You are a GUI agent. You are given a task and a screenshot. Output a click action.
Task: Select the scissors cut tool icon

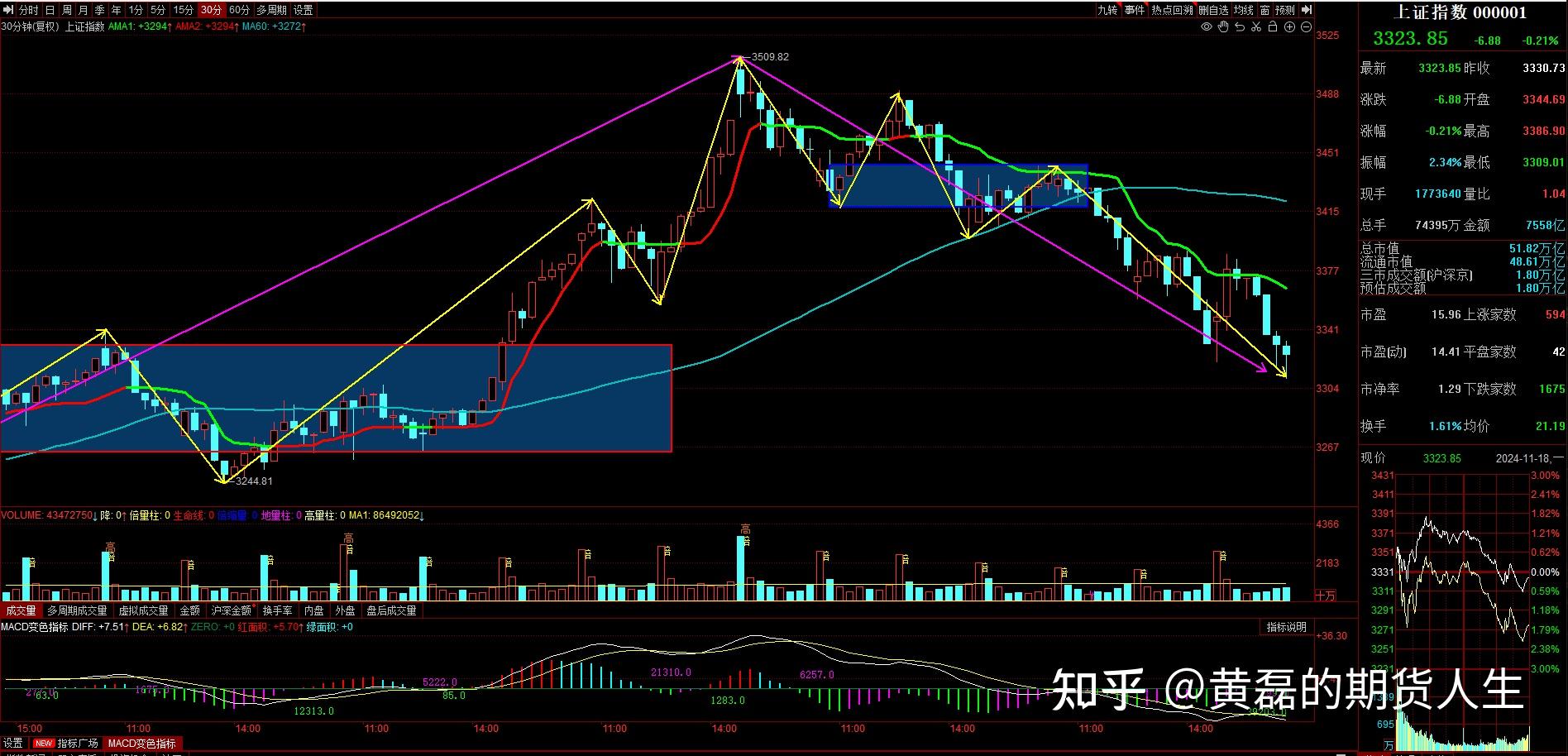click(x=1256, y=27)
